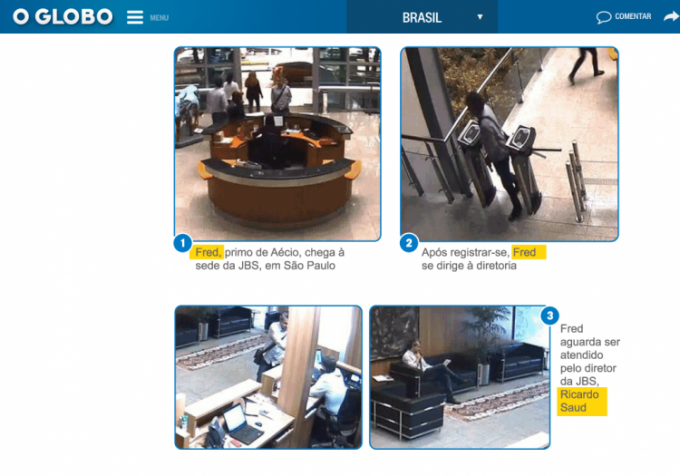The width and height of the screenshot is (680, 476).
Task: Click the share arrow icon
Action: [x=670, y=17]
